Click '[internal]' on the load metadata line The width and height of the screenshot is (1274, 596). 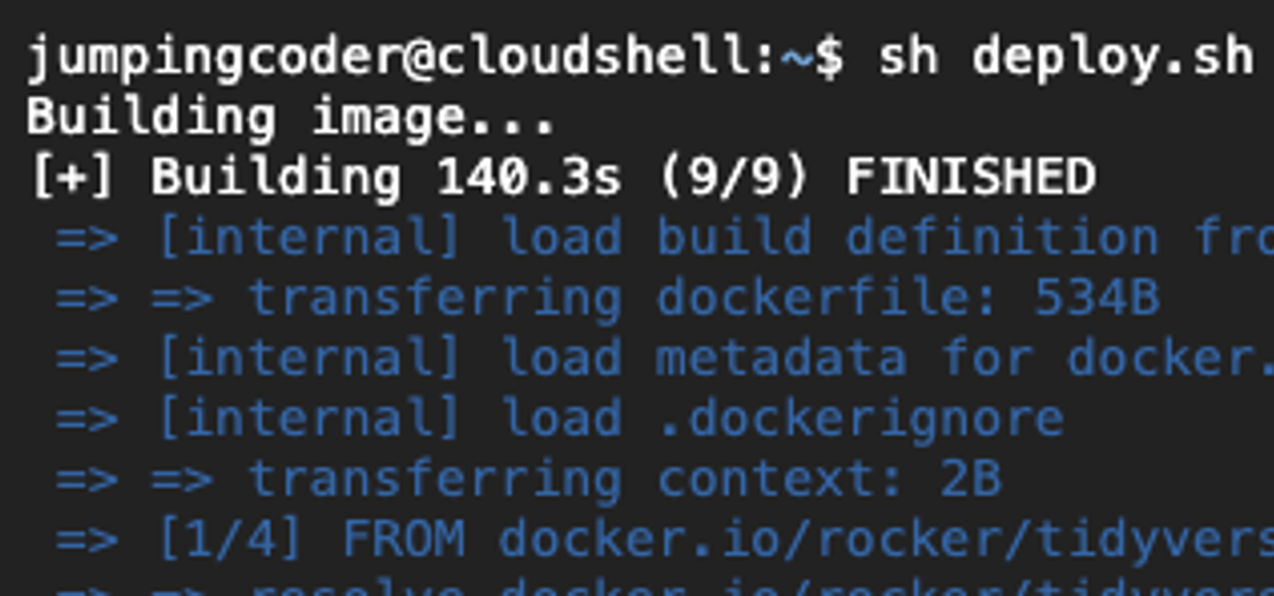[x=308, y=358]
